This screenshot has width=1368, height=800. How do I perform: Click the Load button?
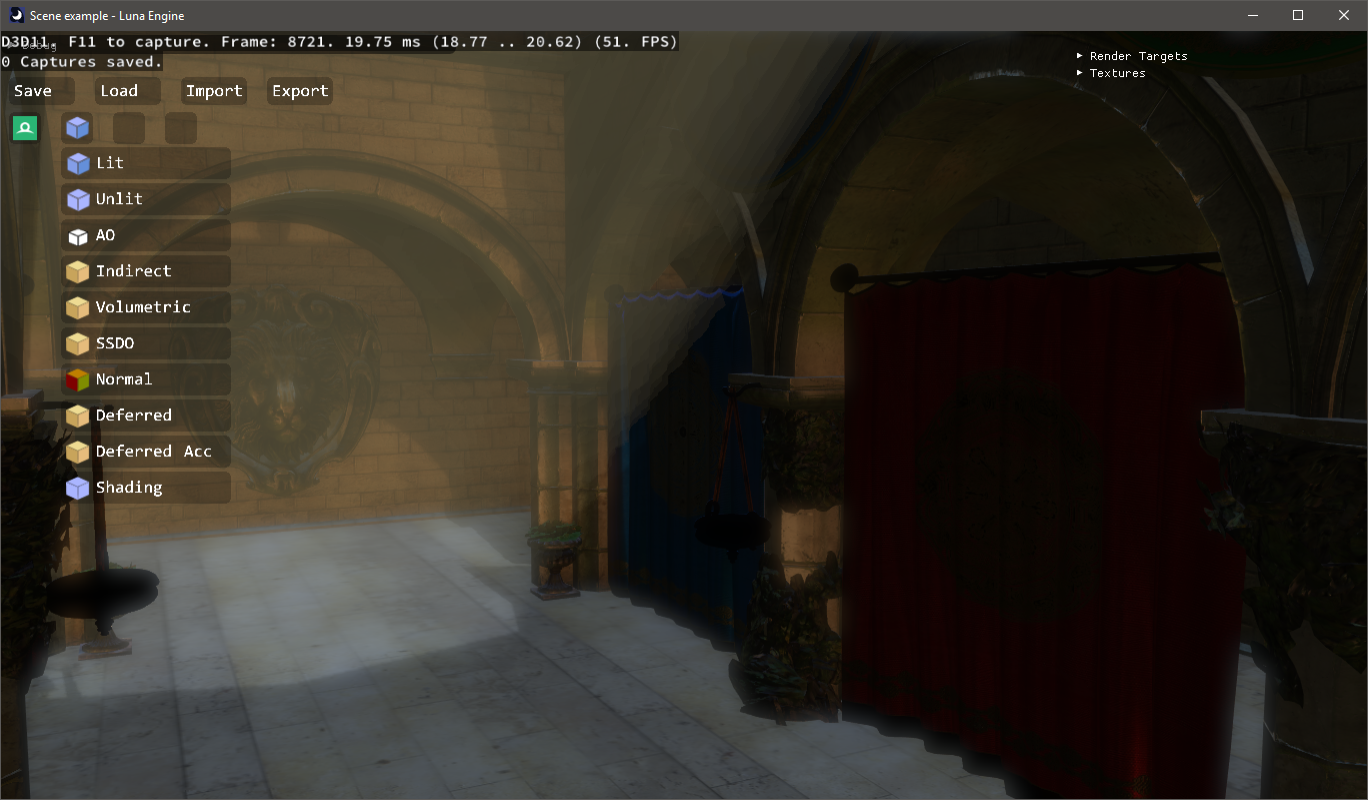[128, 91]
